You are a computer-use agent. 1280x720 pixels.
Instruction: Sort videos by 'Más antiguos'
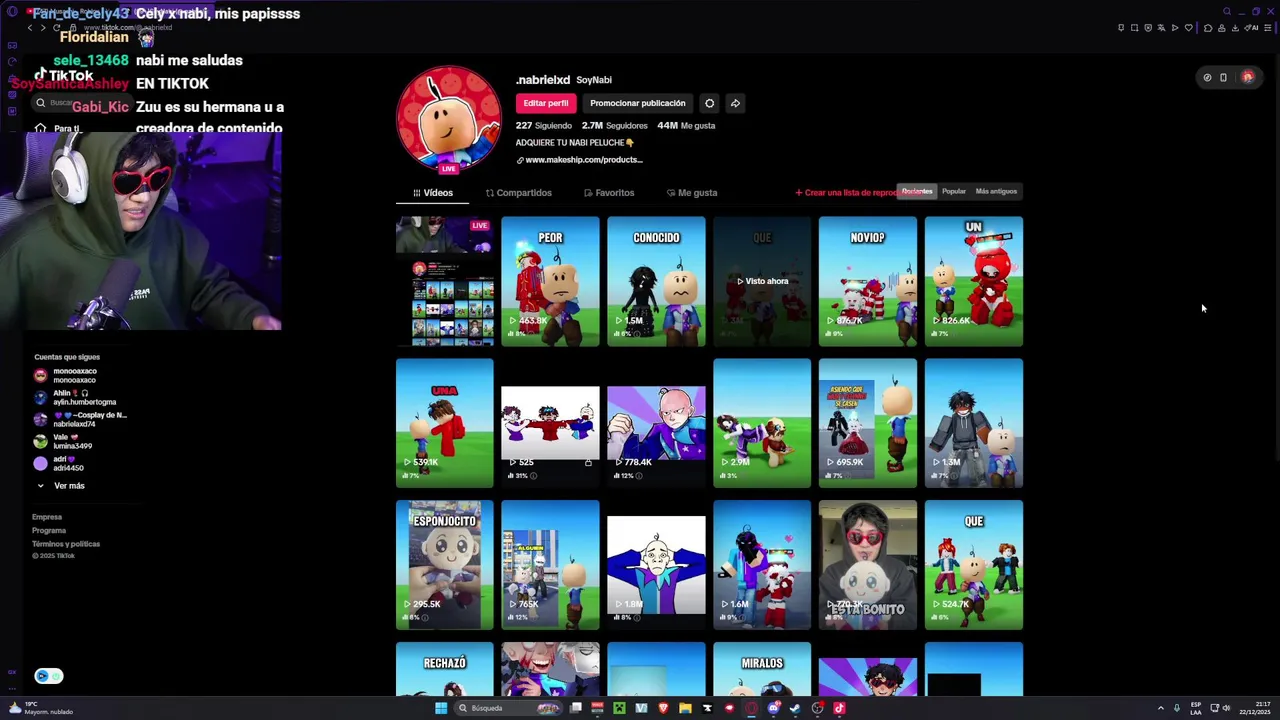[996, 191]
